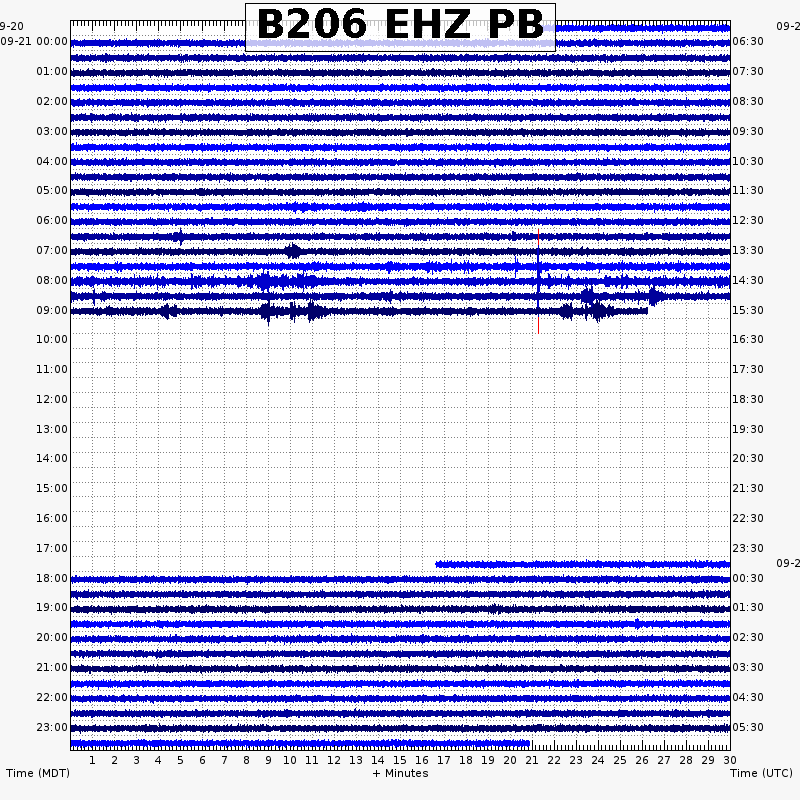Click the minute 30 axis tick label

point(730,760)
